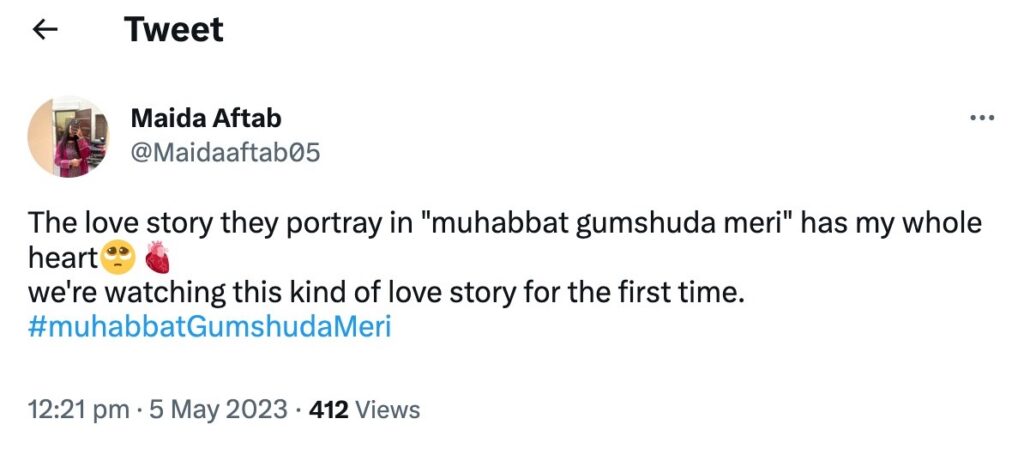Screen dimensions: 1024x449
Task: Click the Views label
Action: 388,410
